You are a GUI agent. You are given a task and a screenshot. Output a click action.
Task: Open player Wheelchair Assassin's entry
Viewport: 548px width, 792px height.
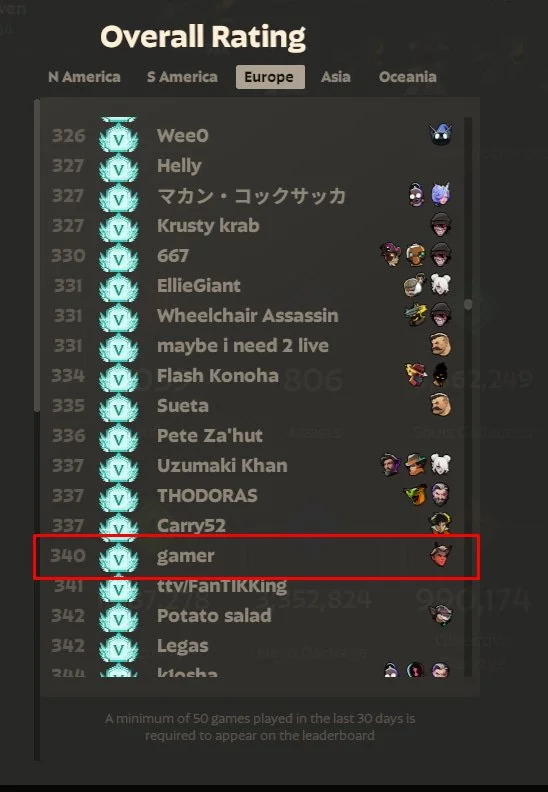click(253, 316)
